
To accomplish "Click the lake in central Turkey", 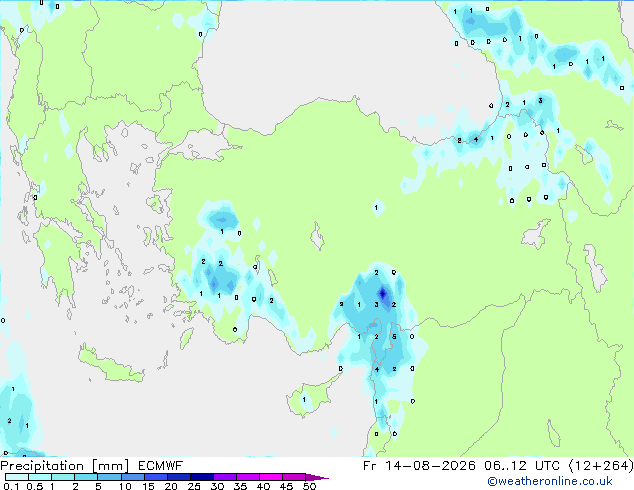I will pyautogui.click(x=317, y=237).
